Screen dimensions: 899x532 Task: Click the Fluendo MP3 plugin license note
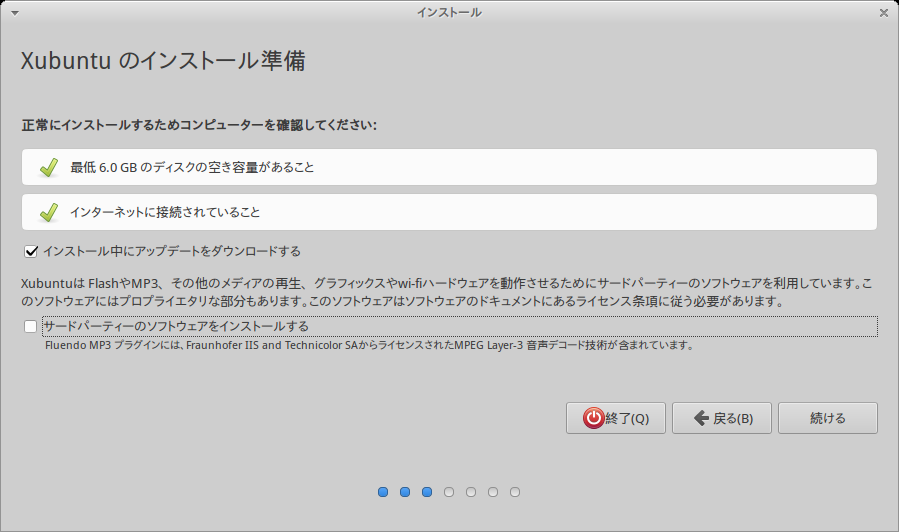tap(370, 345)
